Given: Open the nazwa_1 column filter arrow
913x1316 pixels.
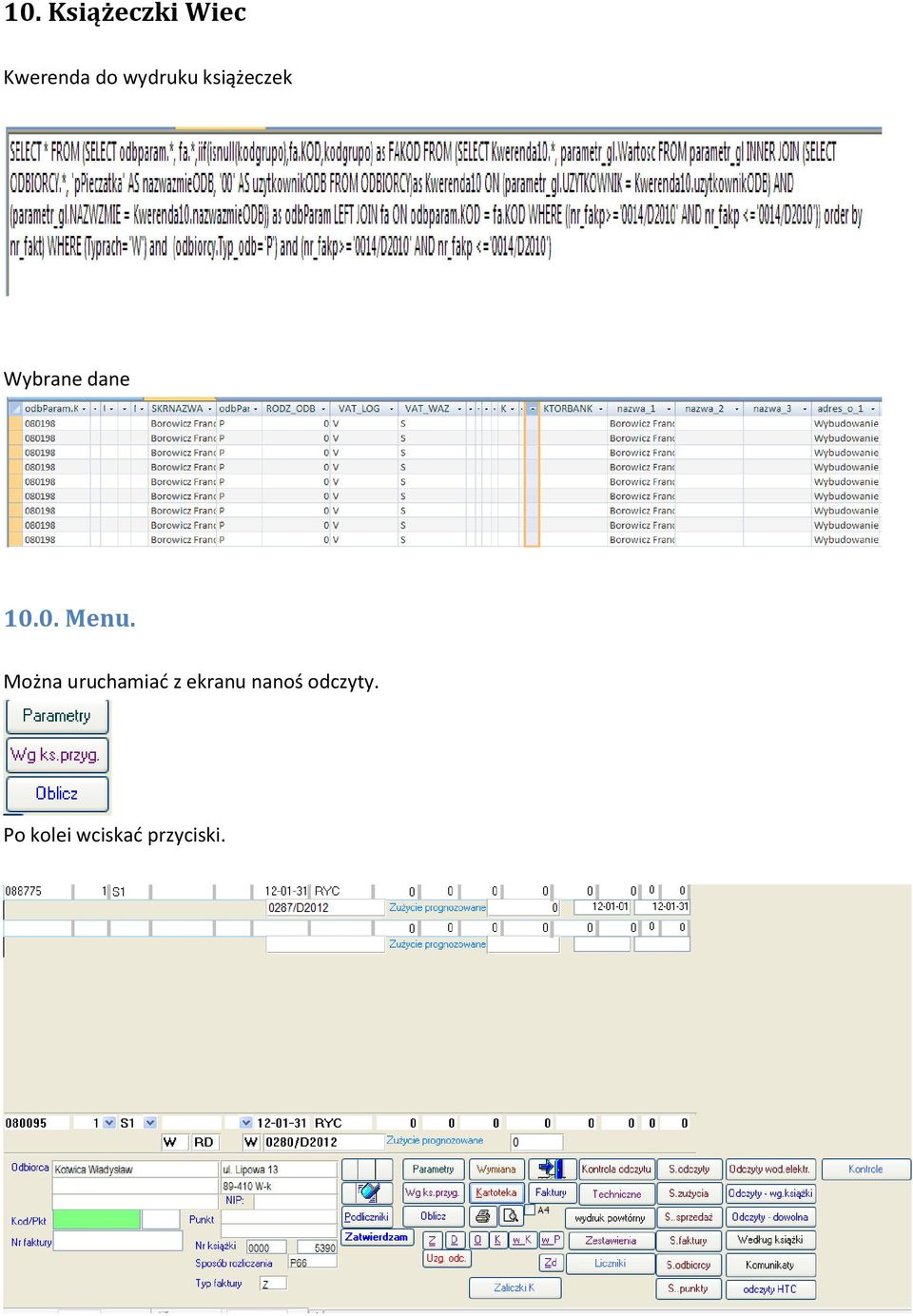Looking at the screenshot, I should (670, 409).
